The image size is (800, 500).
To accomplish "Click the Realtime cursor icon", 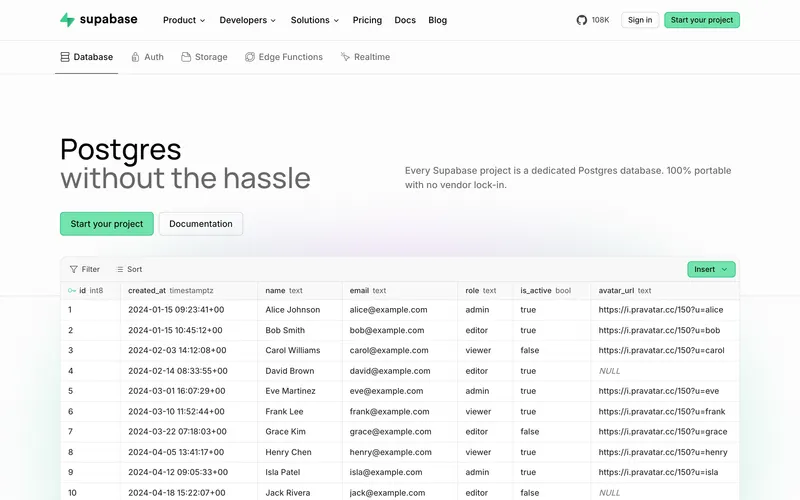I will 345,57.
